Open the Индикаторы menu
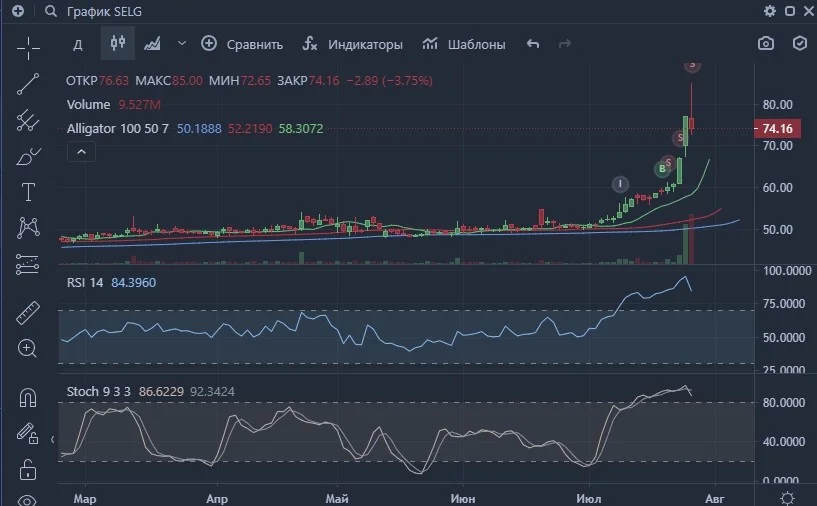Viewport: 817px width, 506px height. [x=353, y=44]
